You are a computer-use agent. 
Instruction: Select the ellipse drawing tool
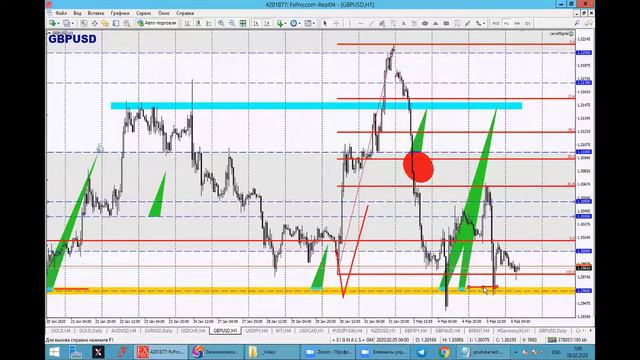(x=424, y=23)
